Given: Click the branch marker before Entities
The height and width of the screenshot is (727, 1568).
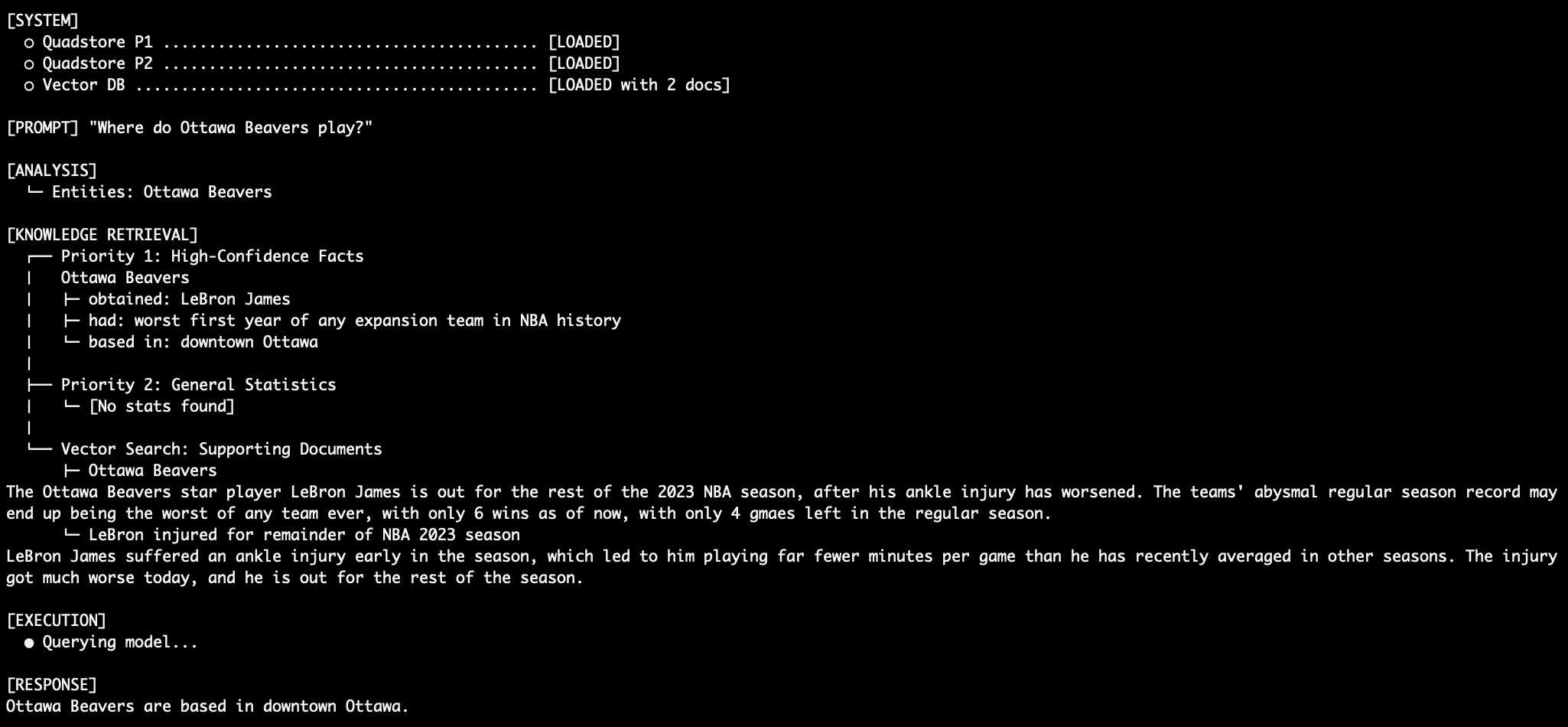Looking at the screenshot, I should pyautogui.click(x=34, y=192).
